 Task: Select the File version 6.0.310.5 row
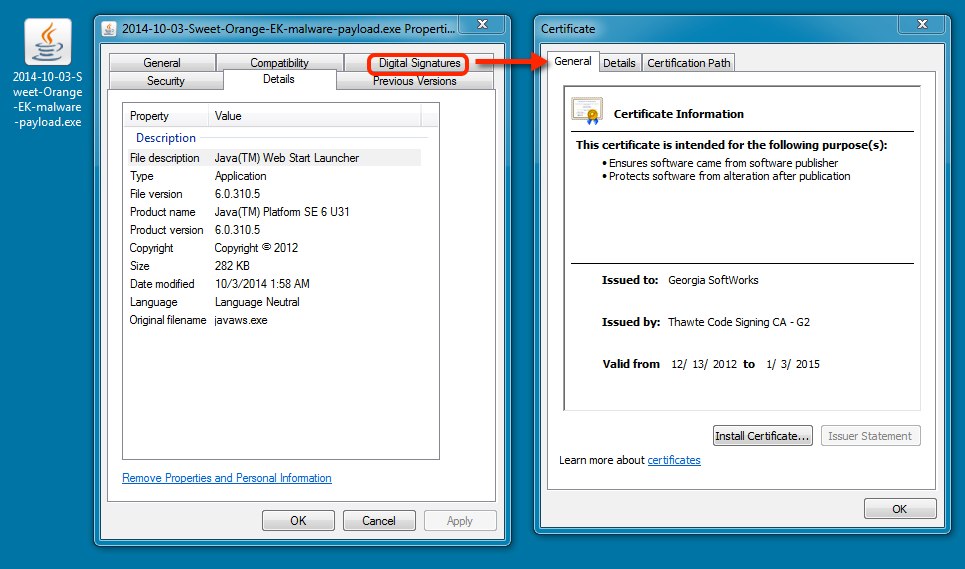click(x=274, y=194)
